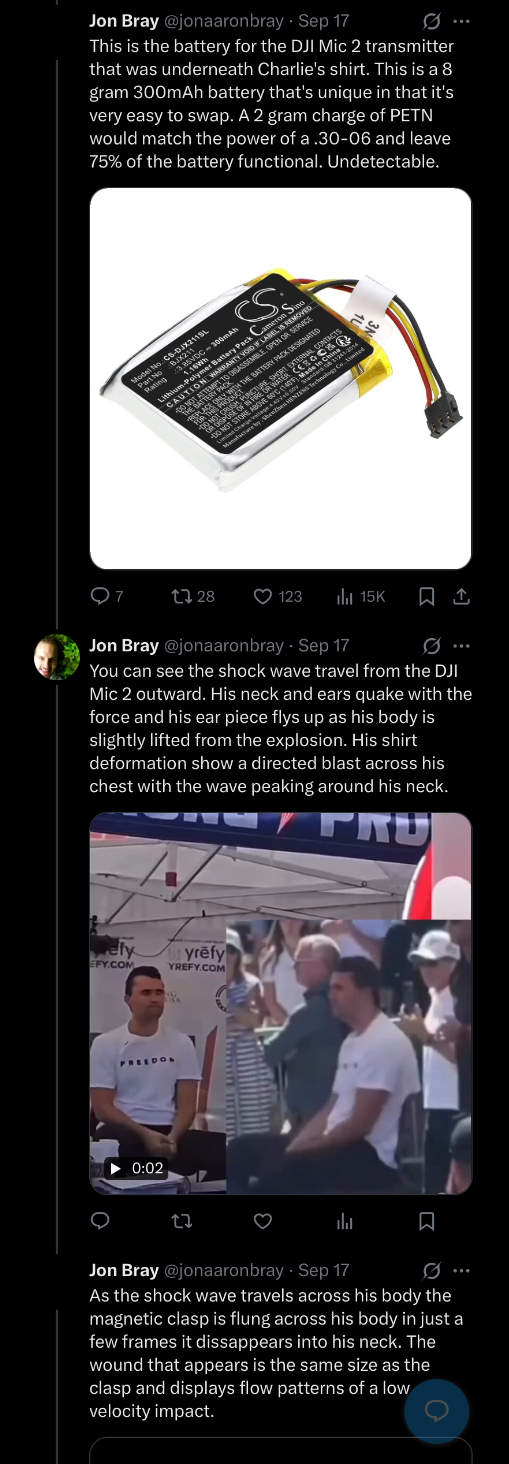Click Grok icon on shock wave tweet
Image resolution: width=509 pixels, height=1464 pixels.
point(432,645)
